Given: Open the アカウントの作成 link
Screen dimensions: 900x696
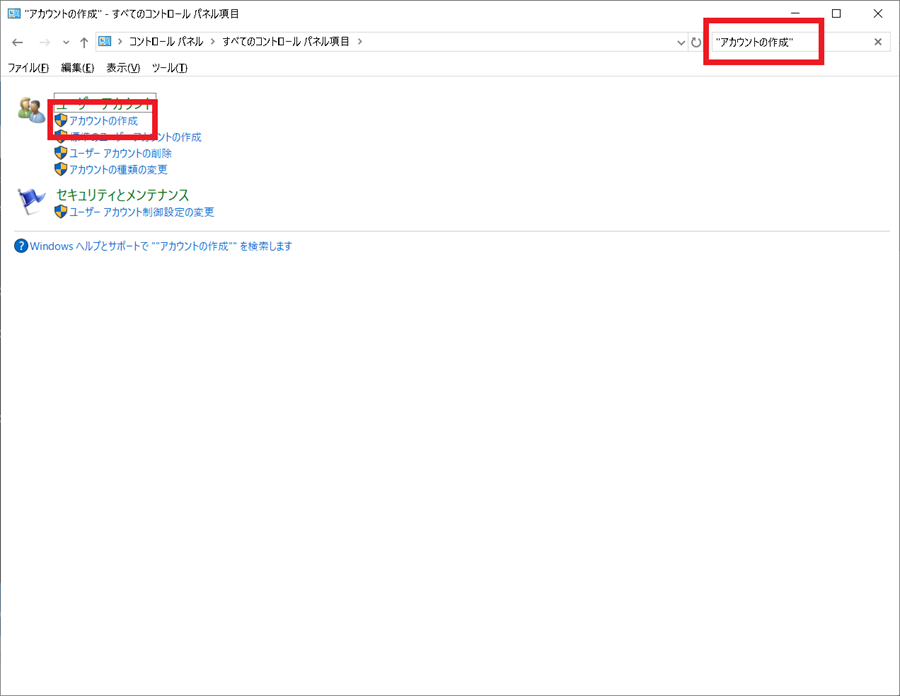Looking at the screenshot, I should [x=103, y=121].
